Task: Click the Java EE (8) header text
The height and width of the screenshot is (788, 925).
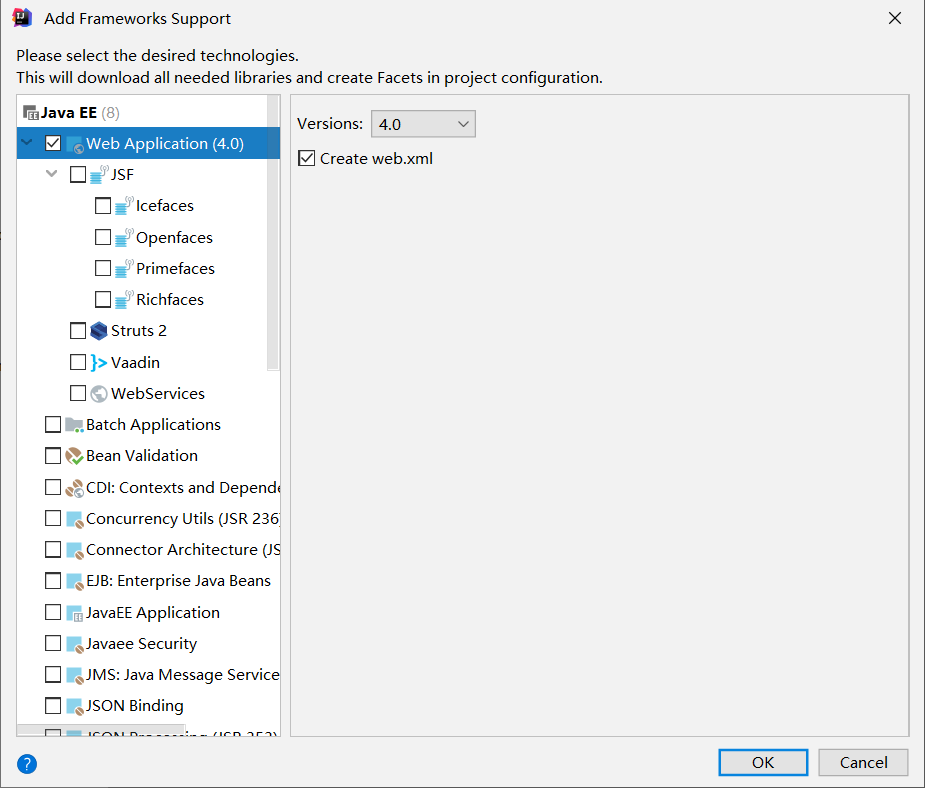Action: point(80,112)
